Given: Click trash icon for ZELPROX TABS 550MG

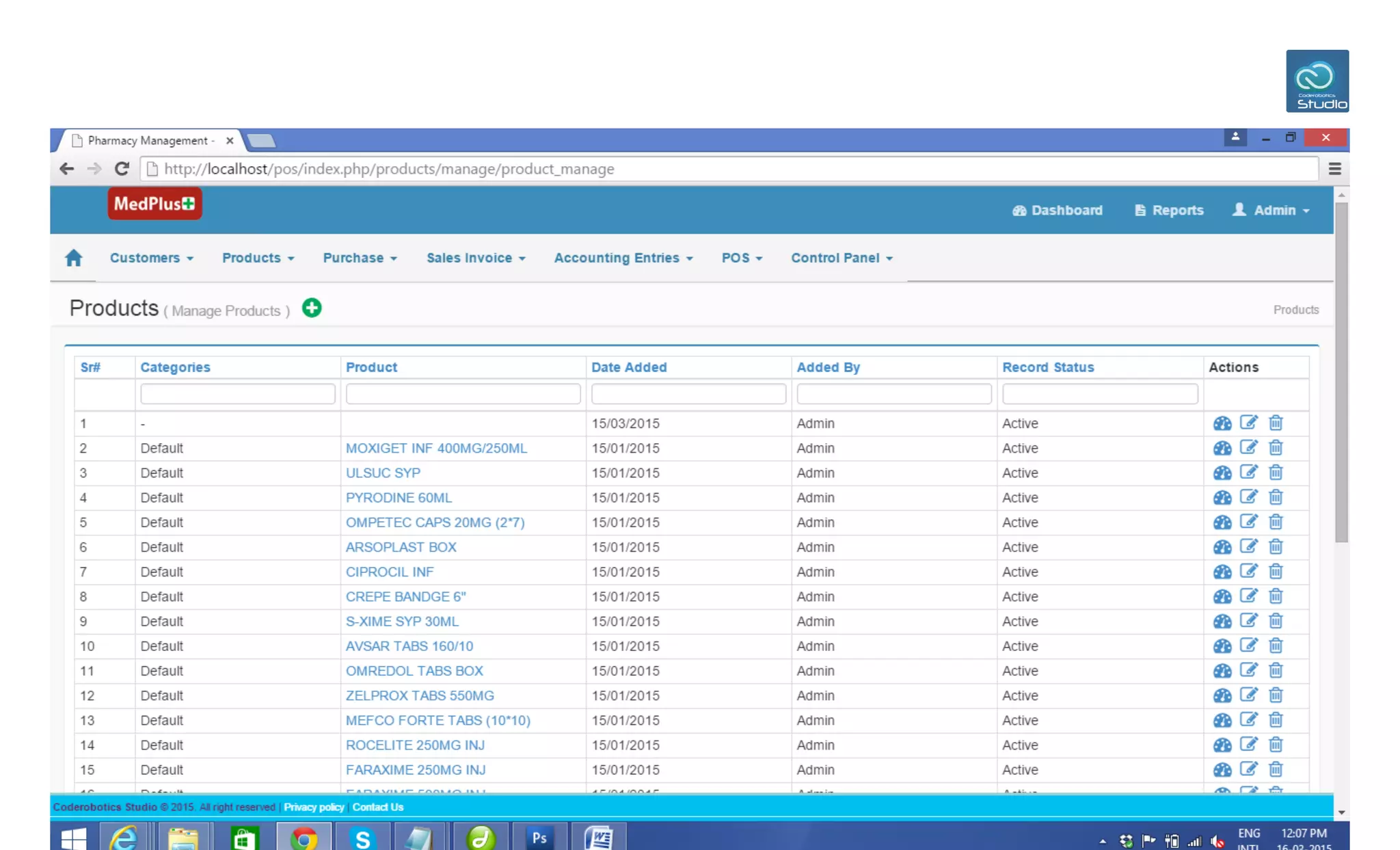Looking at the screenshot, I should (1276, 695).
